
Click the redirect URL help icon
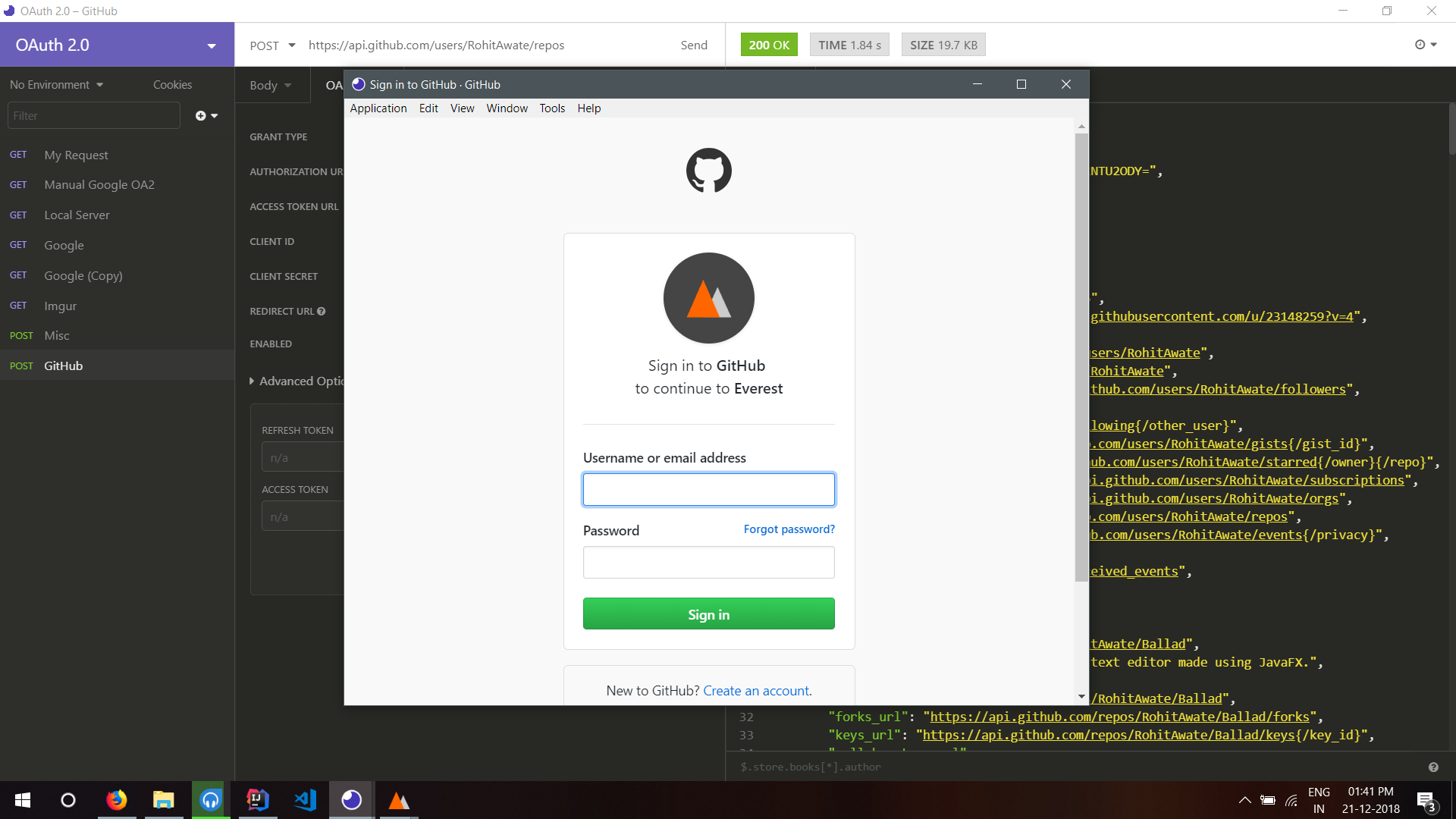click(x=322, y=312)
